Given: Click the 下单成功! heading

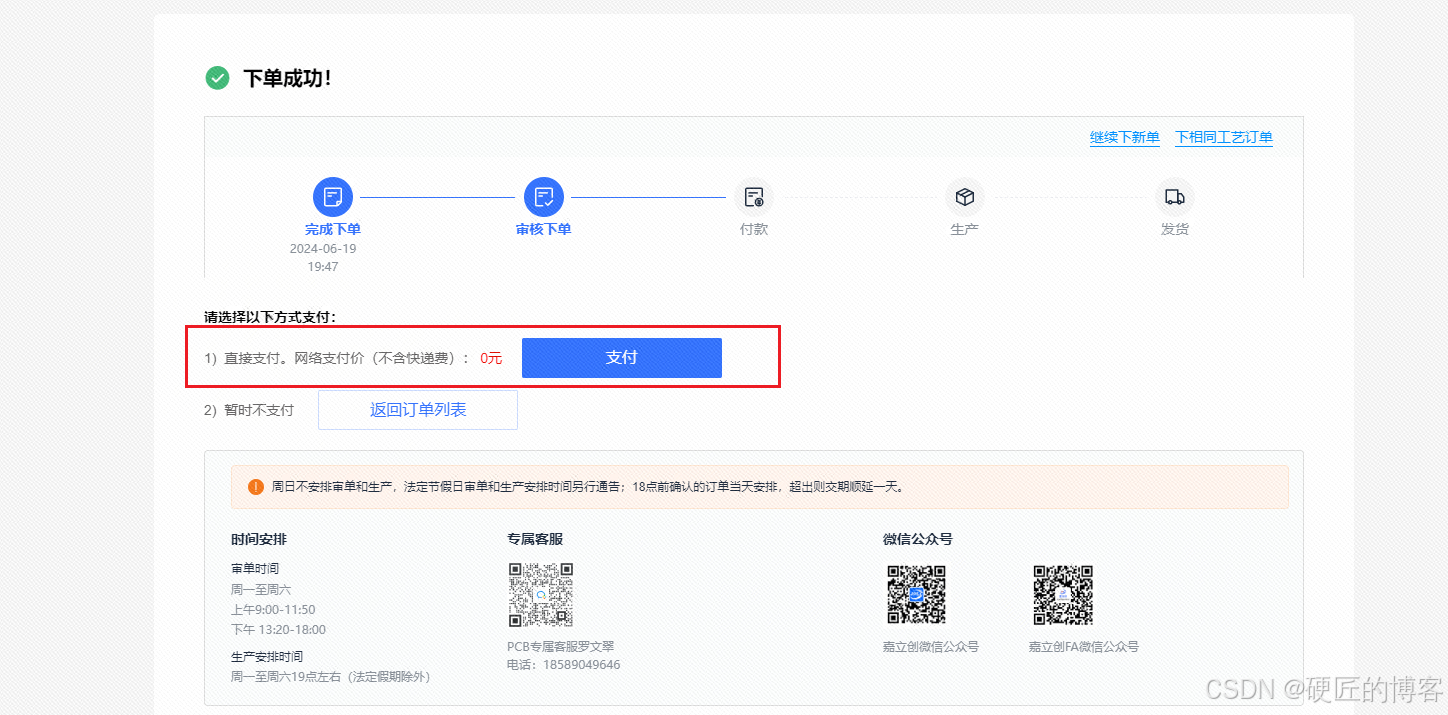Looking at the screenshot, I should [x=287, y=78].
